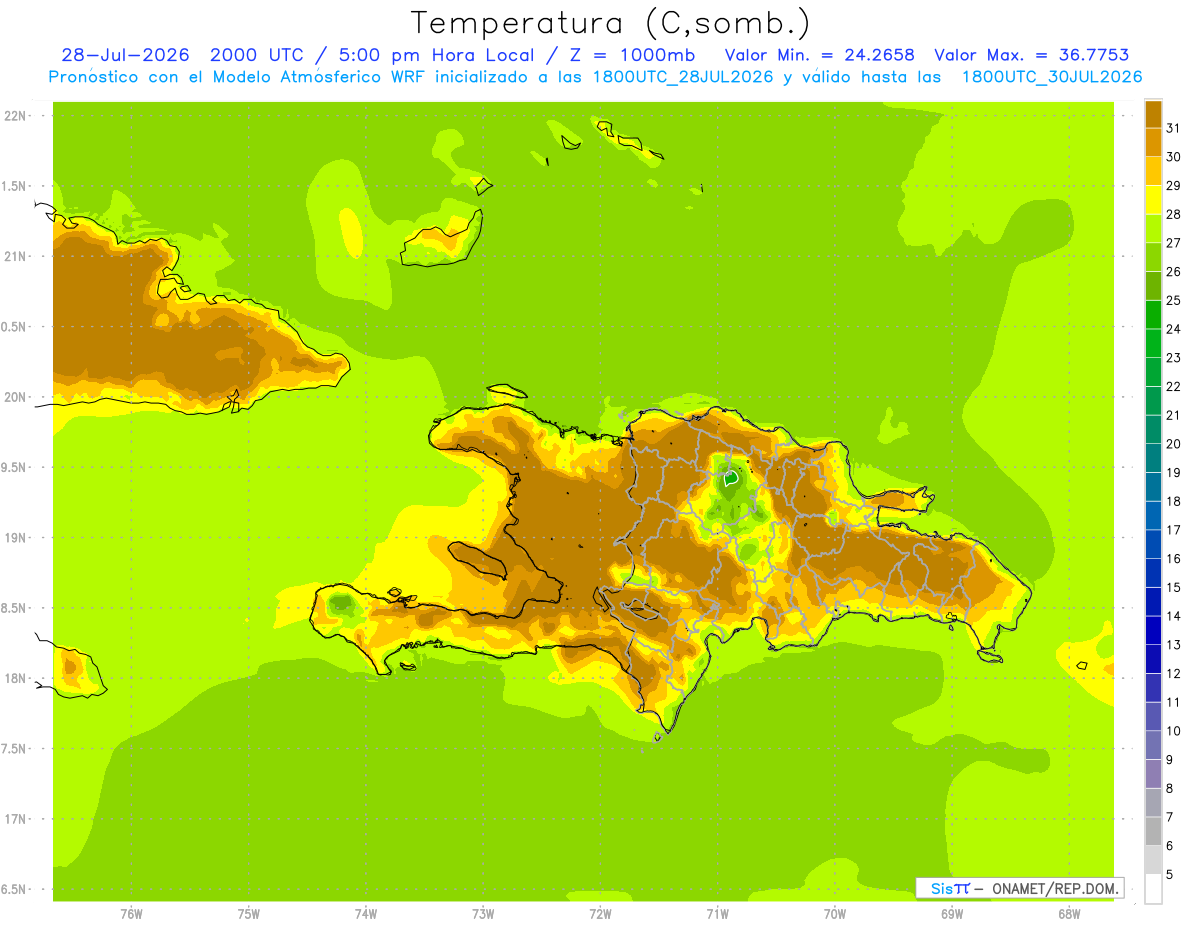
Task: Click the 71W longitude axis label
Action: (717, 914)
